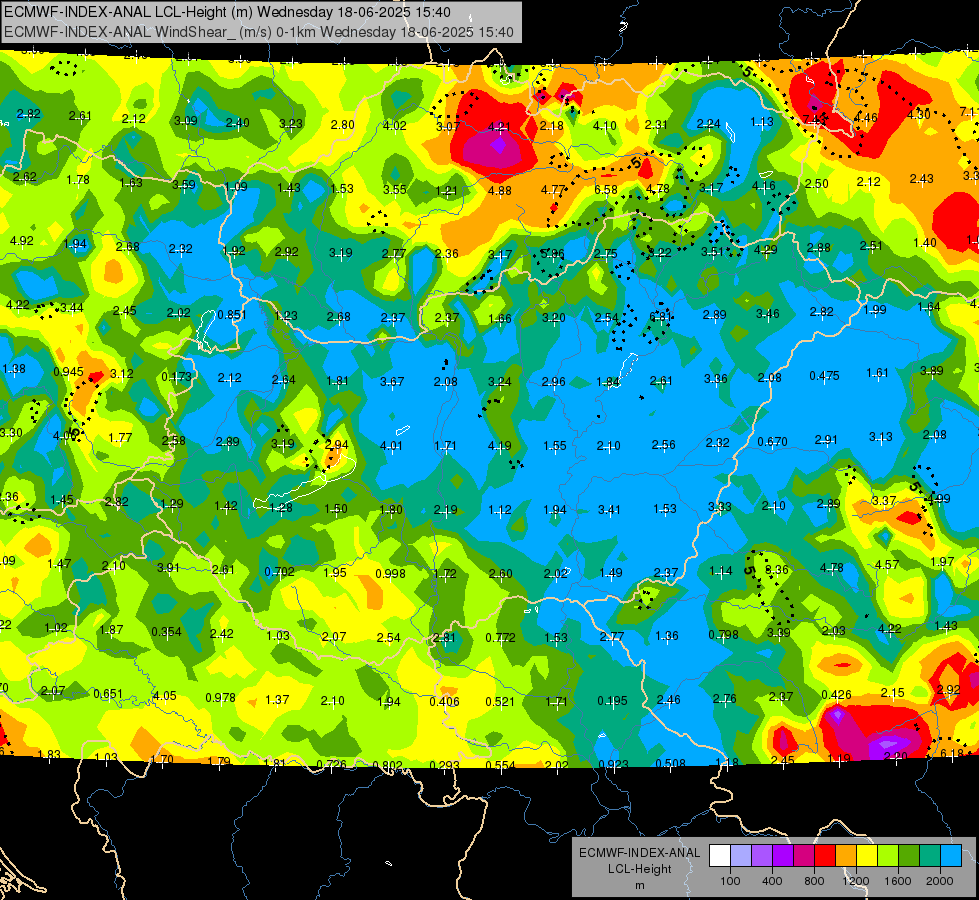Click the wind shear value 6.58
979x900 pixels.
pyautogui.click(x=606, y=189)
